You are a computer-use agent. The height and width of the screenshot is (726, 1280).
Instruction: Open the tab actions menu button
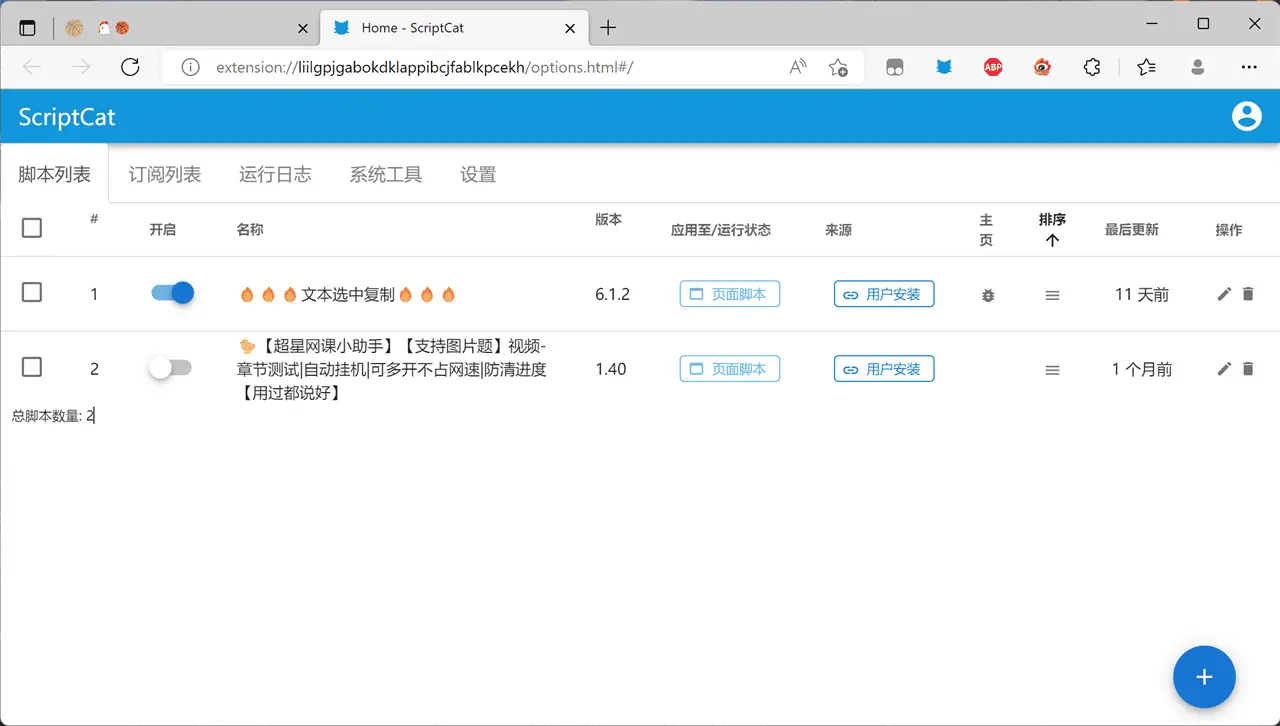tap(27, 28)
